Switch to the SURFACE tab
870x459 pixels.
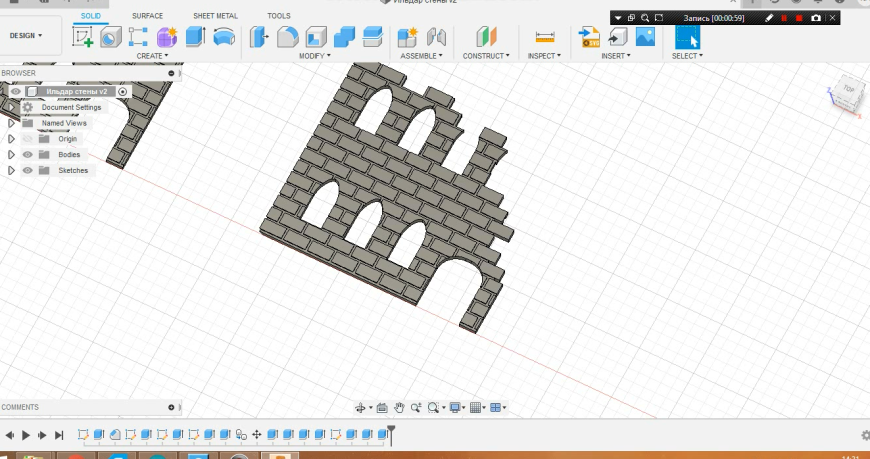147,16
